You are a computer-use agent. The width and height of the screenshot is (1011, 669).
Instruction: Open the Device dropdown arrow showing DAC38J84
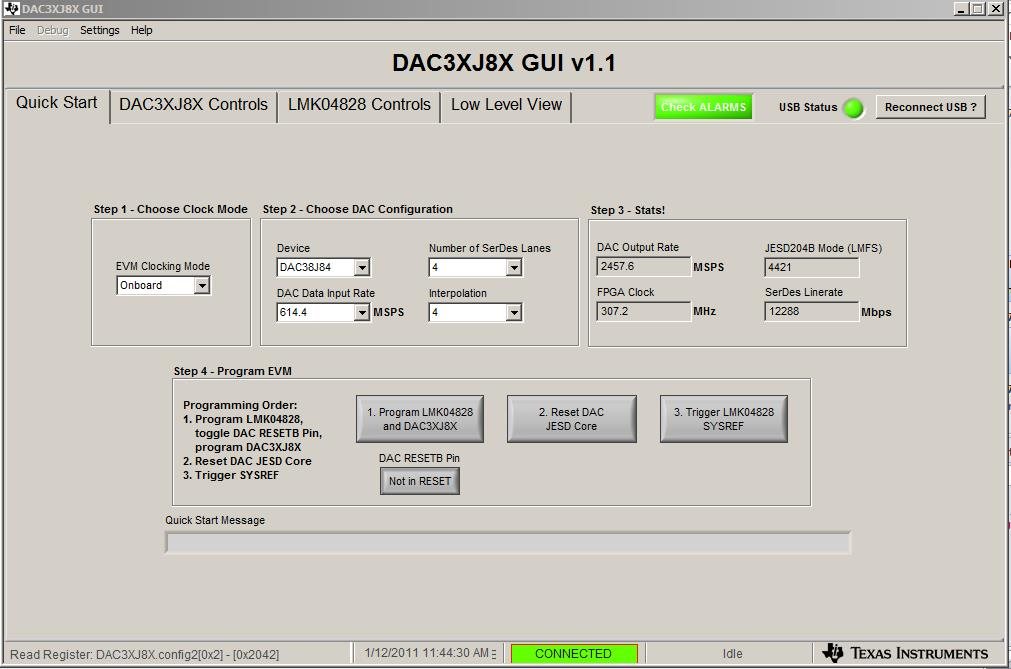point(362,267)
